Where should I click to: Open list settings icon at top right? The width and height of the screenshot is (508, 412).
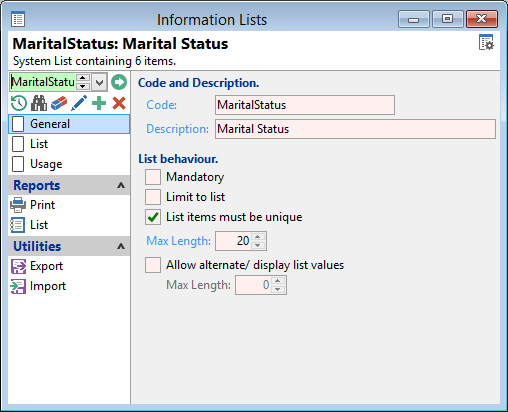click(486, 43)
